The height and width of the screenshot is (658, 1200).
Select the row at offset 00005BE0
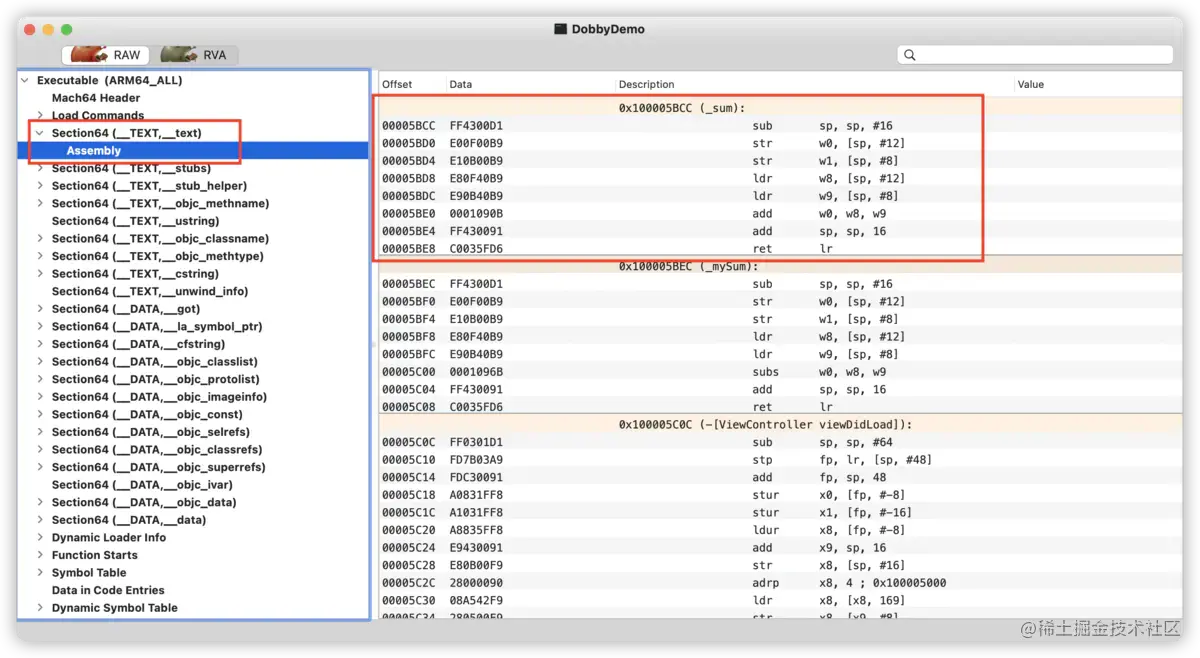(779, 214)
